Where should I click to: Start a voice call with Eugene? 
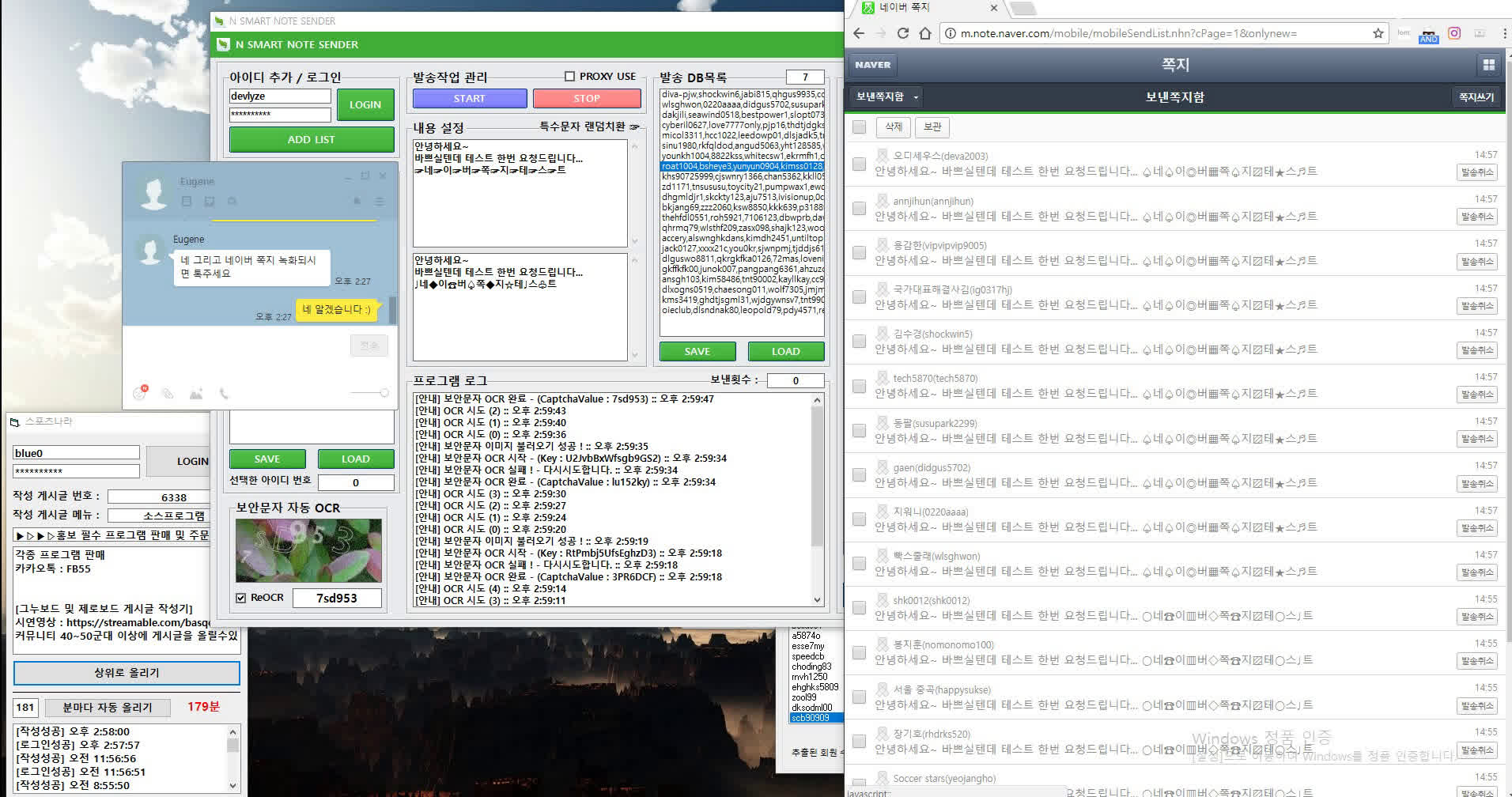224,393
